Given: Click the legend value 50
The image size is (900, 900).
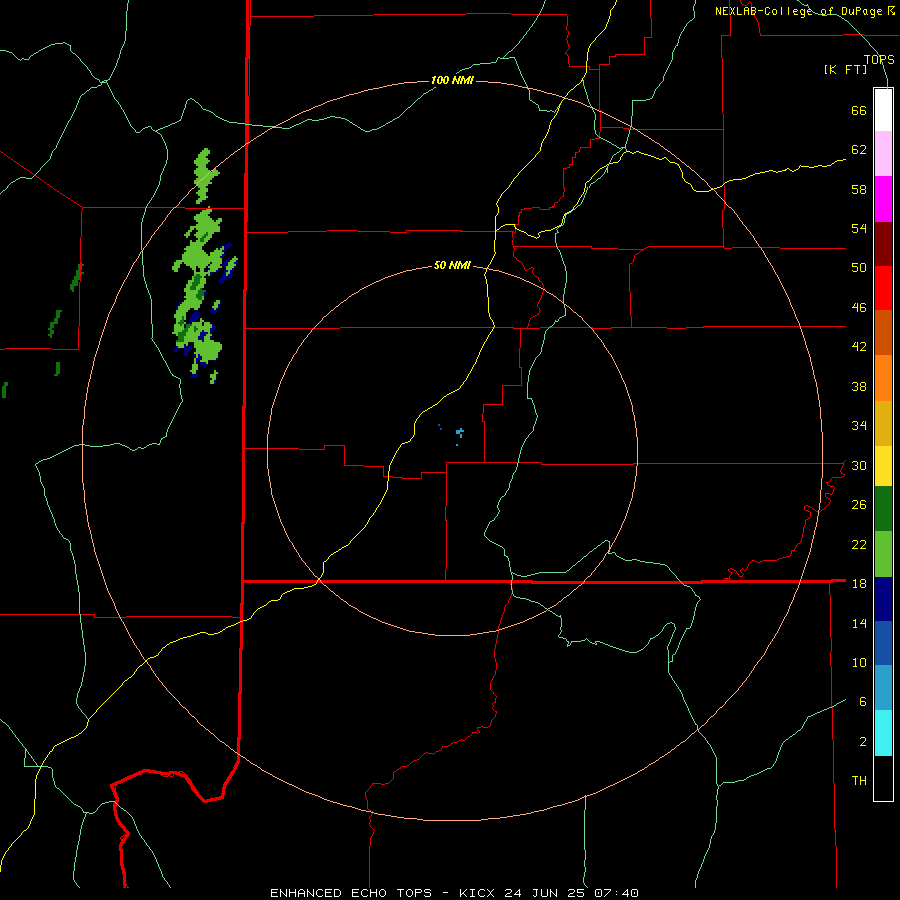Looking at the screenshot, I should coord(859,267).
